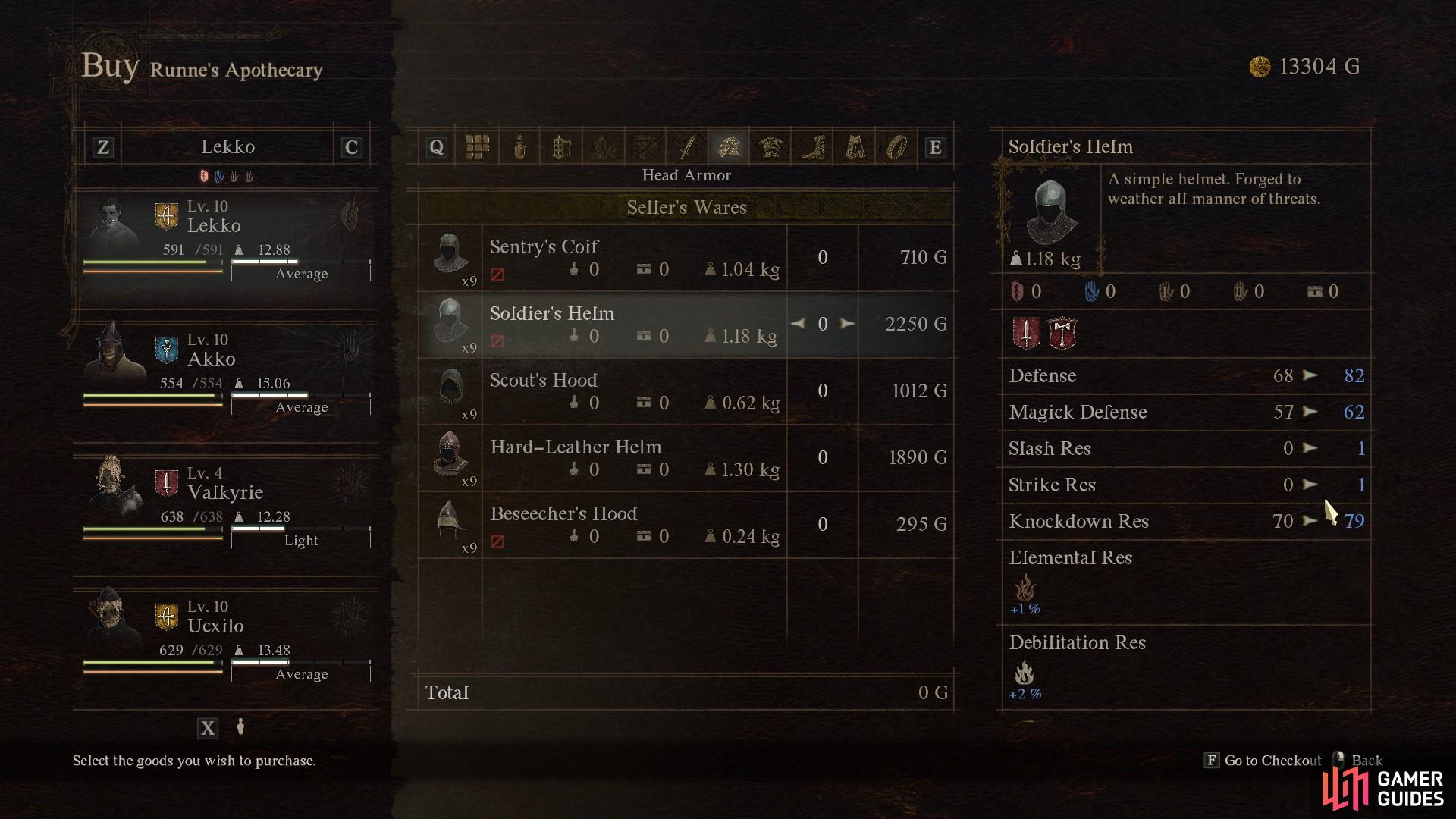Open the rings category icon
The image size is (1456, 819).
click(896, 147)
